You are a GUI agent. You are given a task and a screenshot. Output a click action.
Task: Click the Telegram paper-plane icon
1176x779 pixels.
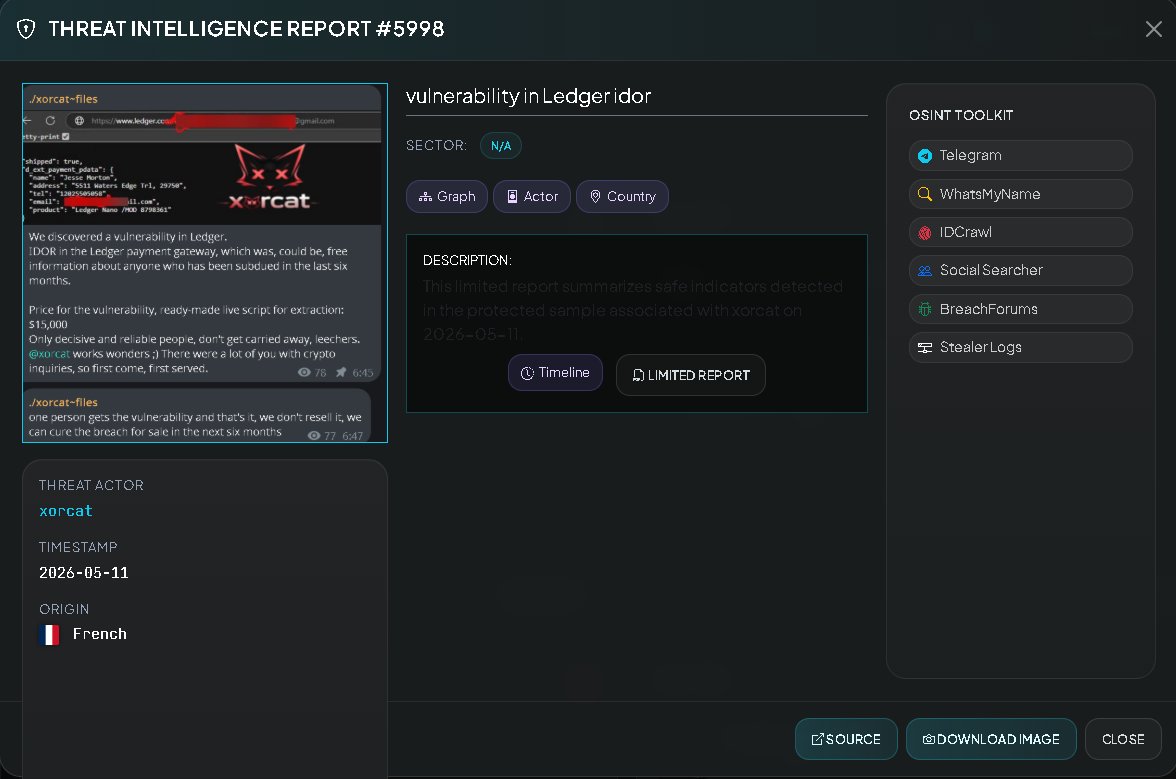[925, 155]
